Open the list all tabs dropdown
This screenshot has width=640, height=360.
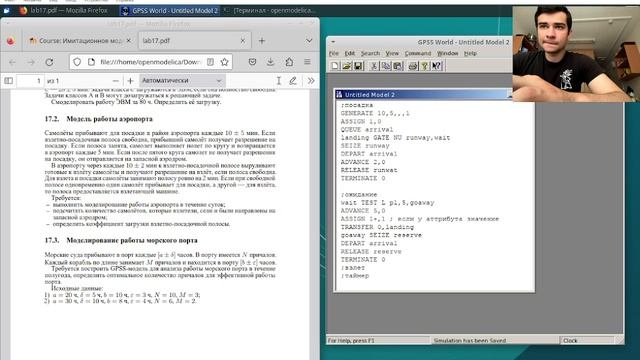[309, 41]
